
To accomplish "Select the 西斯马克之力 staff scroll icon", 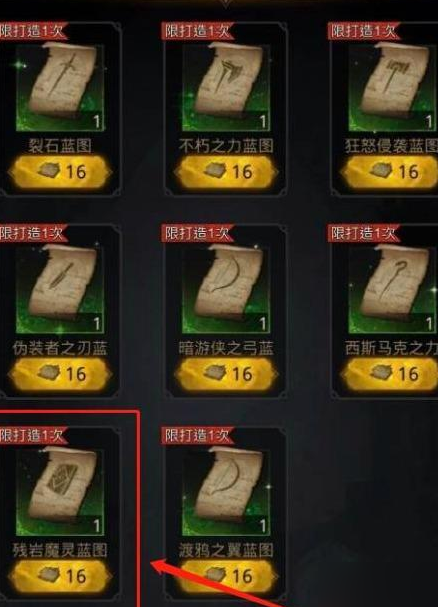I will coord(392,290).
